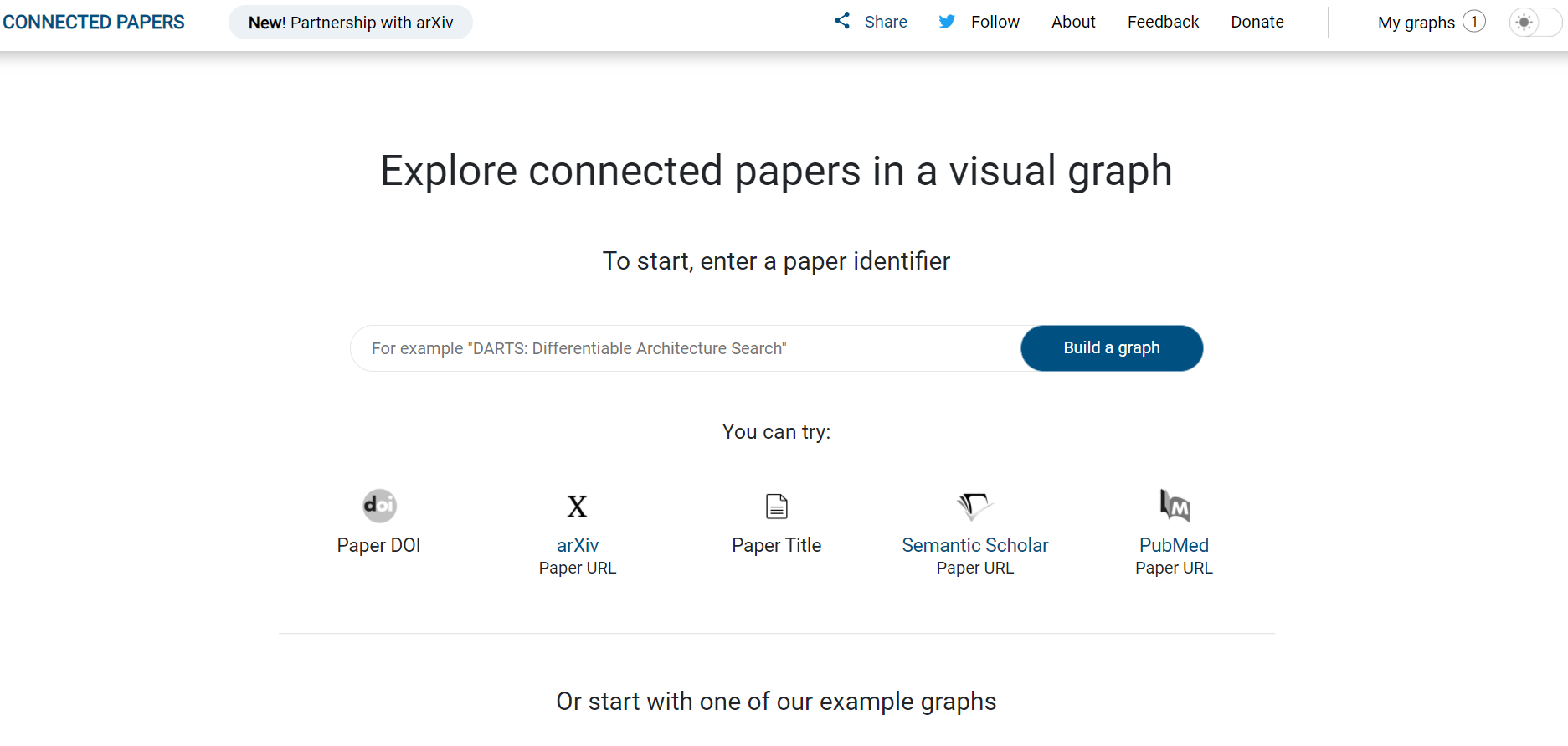The width and height of the screenshot is (1568, 746).
Task: Open the About page
Action: [1073, 23]
